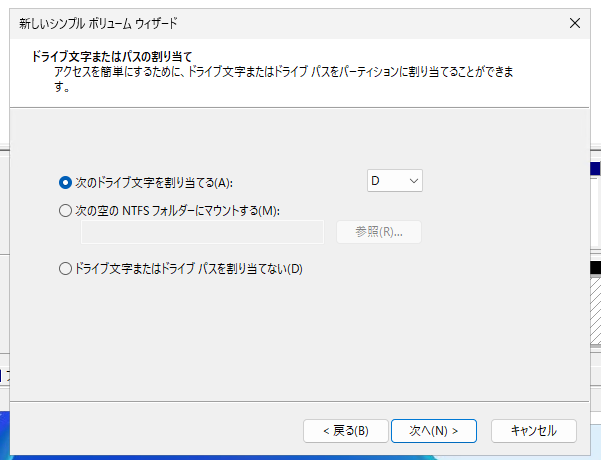The height and width of the screenshot is (460, 601).
Task: Click the blue bar in the background window
Action: (x=595, y=168)
